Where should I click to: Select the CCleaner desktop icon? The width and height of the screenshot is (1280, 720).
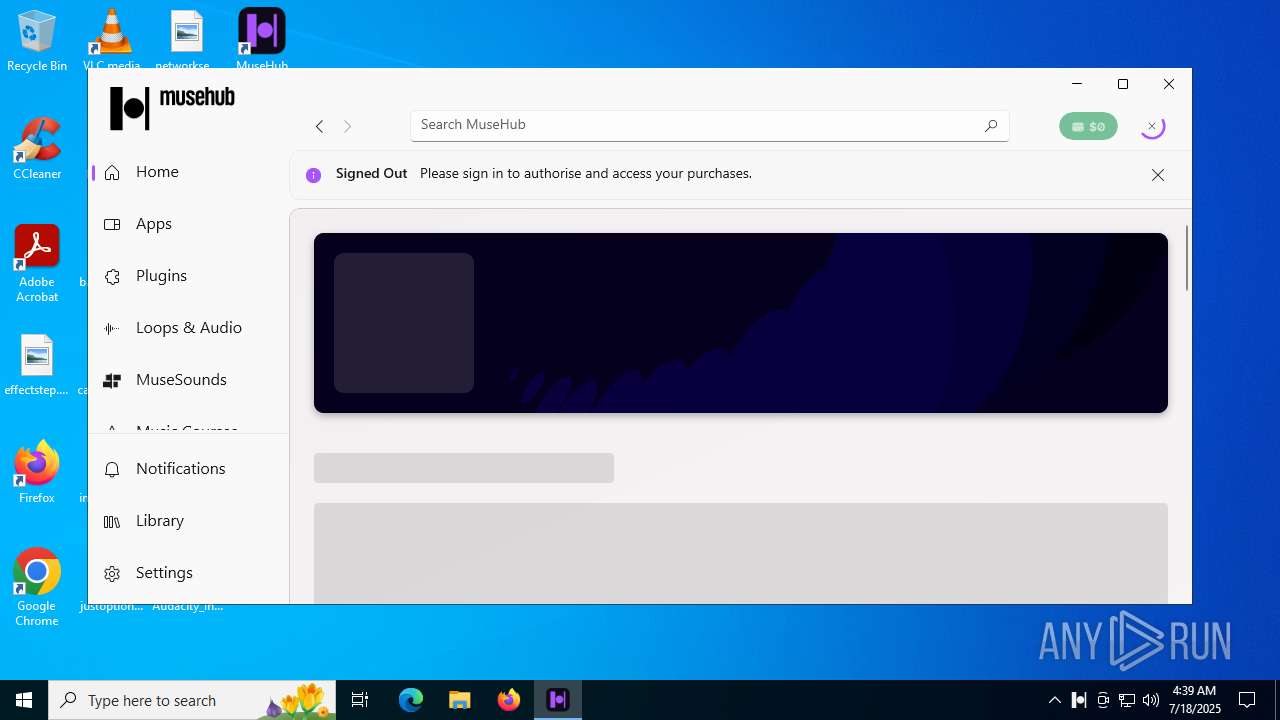(x=37, y=149)
